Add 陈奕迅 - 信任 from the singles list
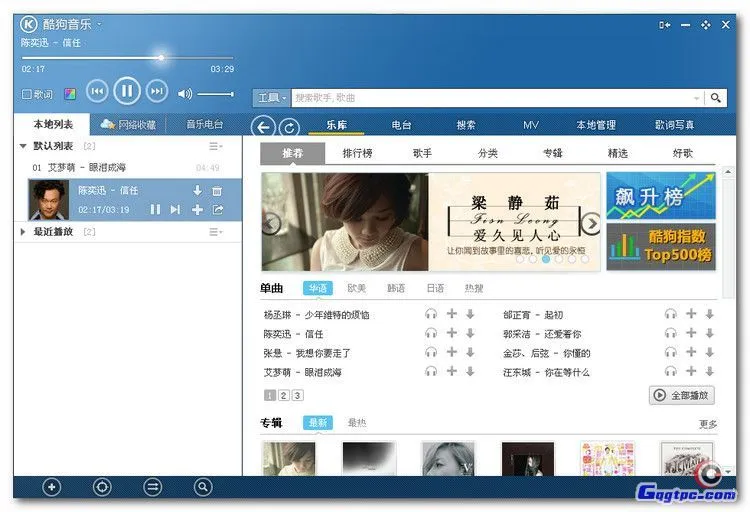The image size is (750, 512). click(x=452, y=333)
